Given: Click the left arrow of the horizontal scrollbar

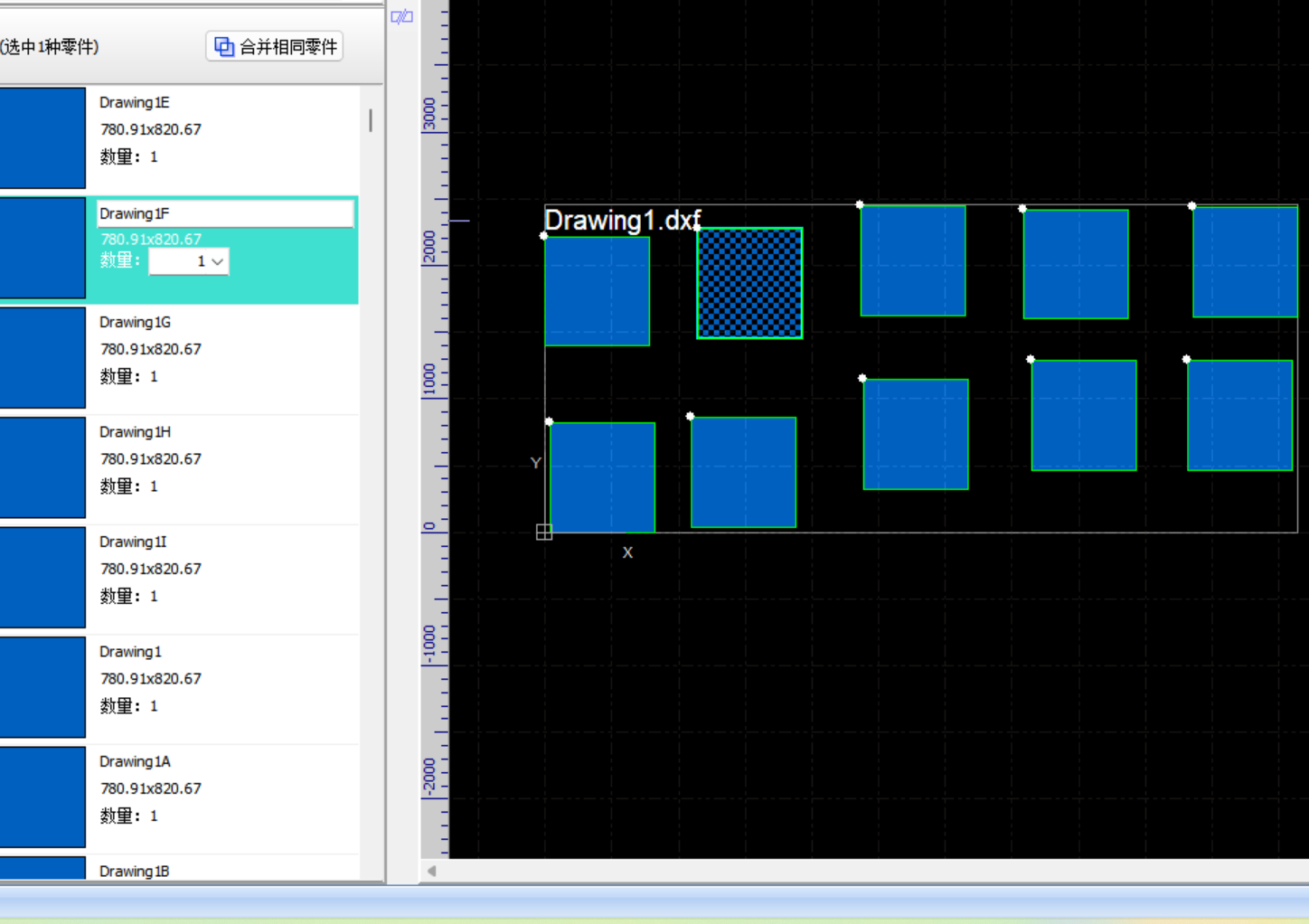Looking at the screenshot, I should (x=432, y=871).
